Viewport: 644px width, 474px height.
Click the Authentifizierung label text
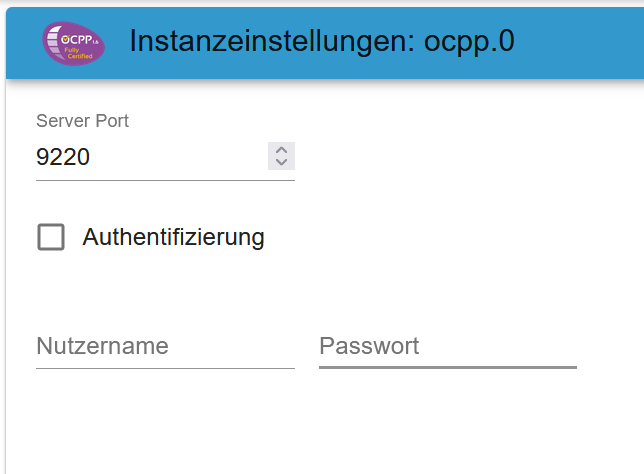tap(173, 237)
